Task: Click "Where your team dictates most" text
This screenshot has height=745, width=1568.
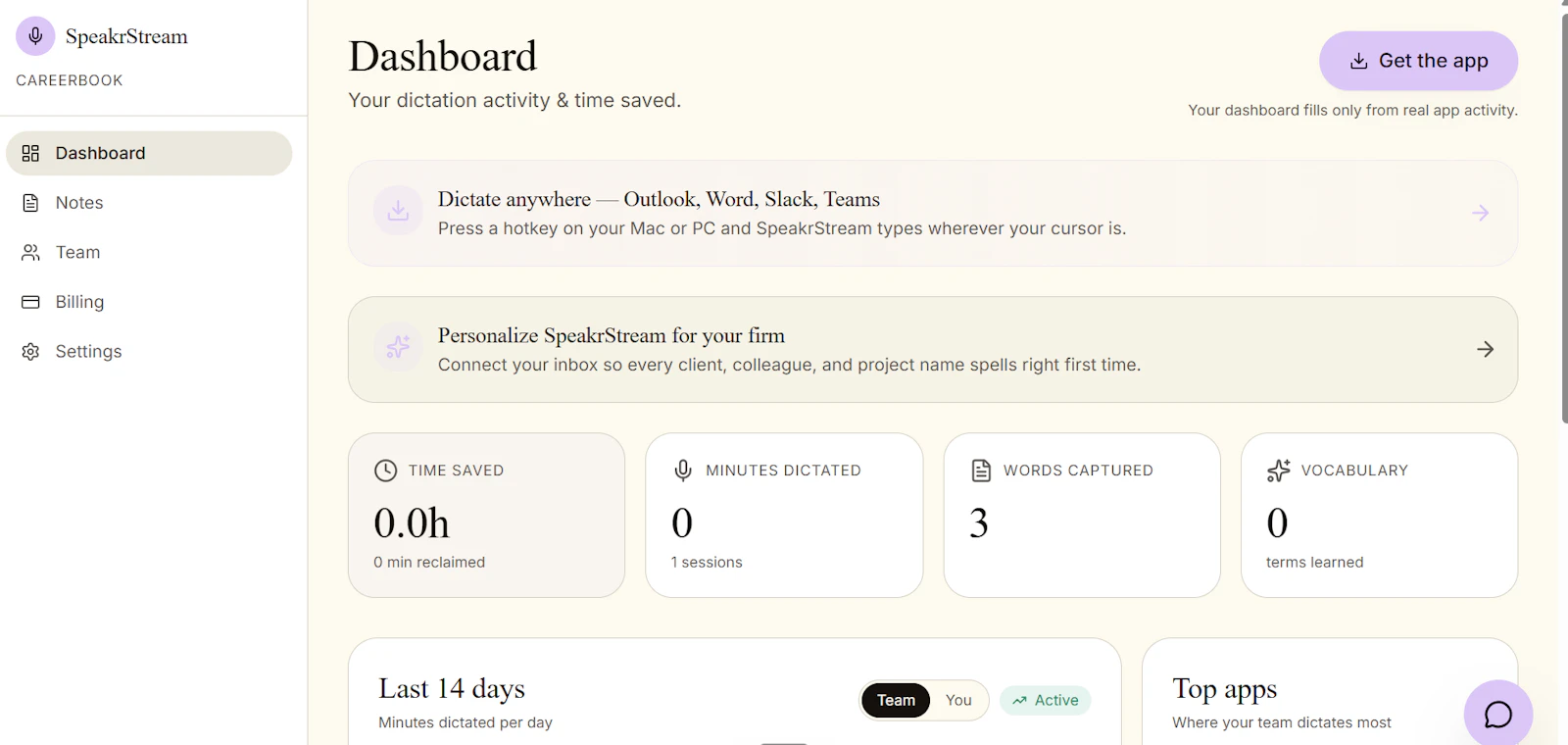Action: pos(1282,722)
